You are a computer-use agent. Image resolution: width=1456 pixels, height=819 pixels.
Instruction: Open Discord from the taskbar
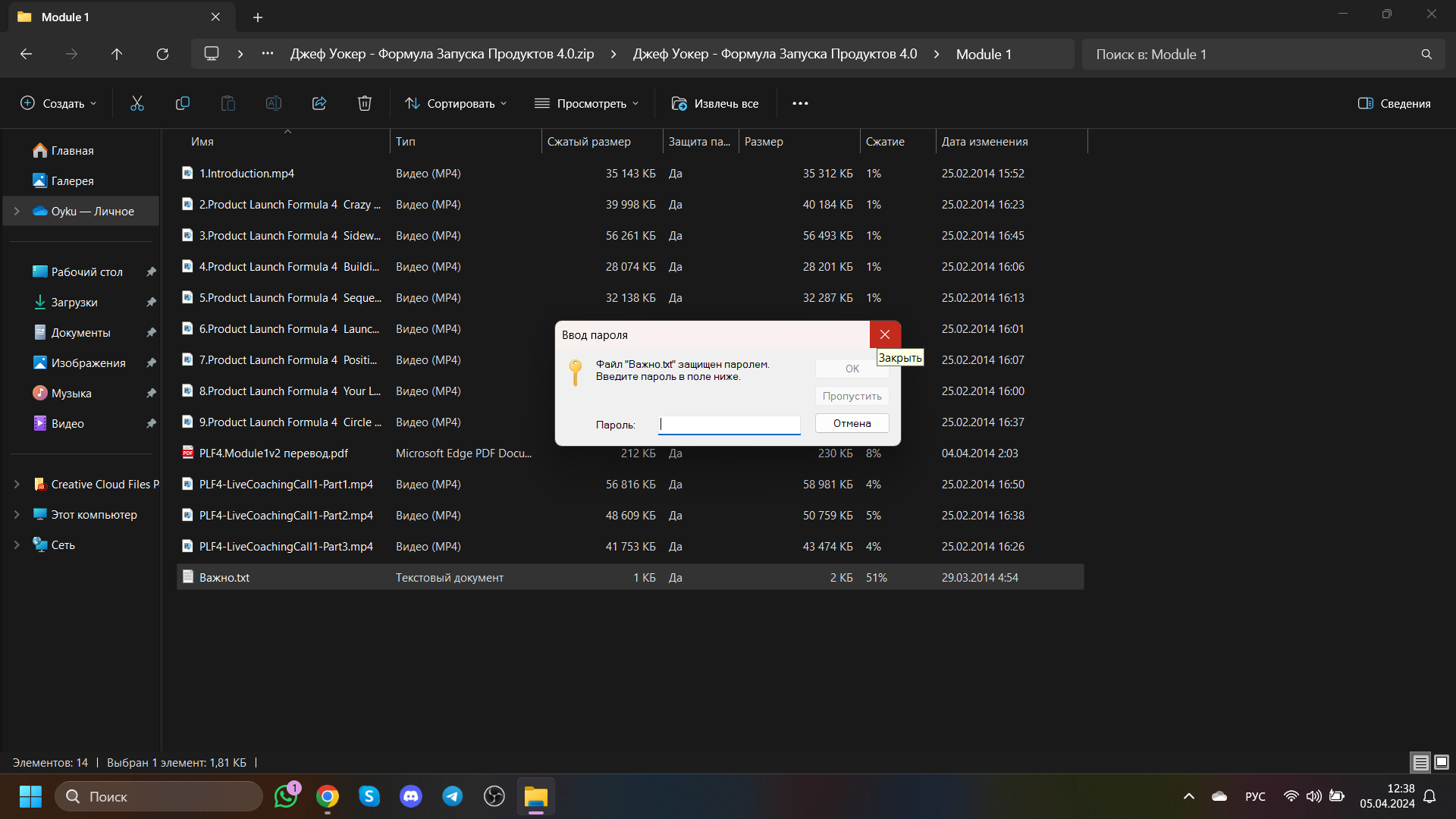point(411,796)
